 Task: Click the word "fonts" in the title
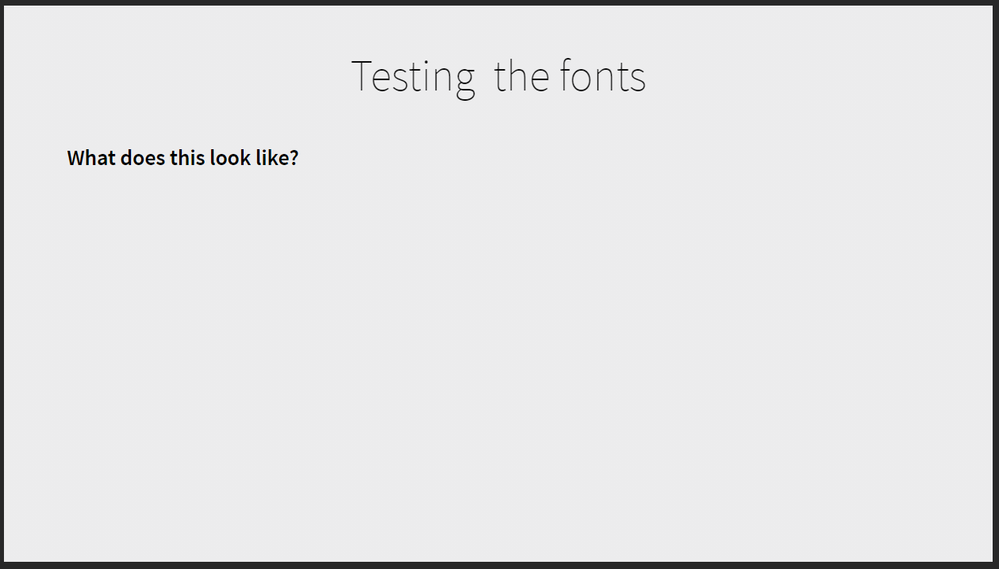pos(603,77)
